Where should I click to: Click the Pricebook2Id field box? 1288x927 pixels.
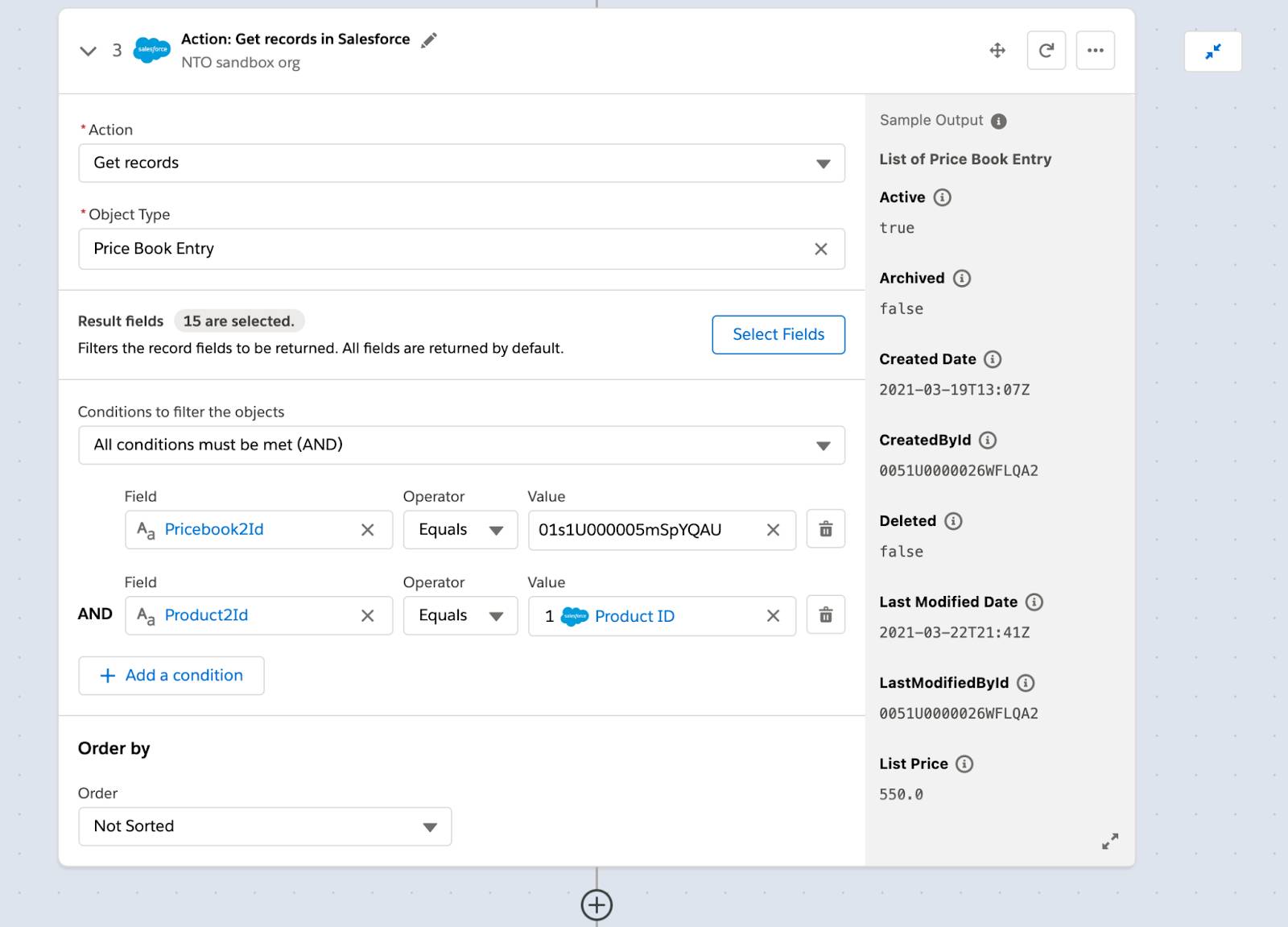(x=258, y=530)
